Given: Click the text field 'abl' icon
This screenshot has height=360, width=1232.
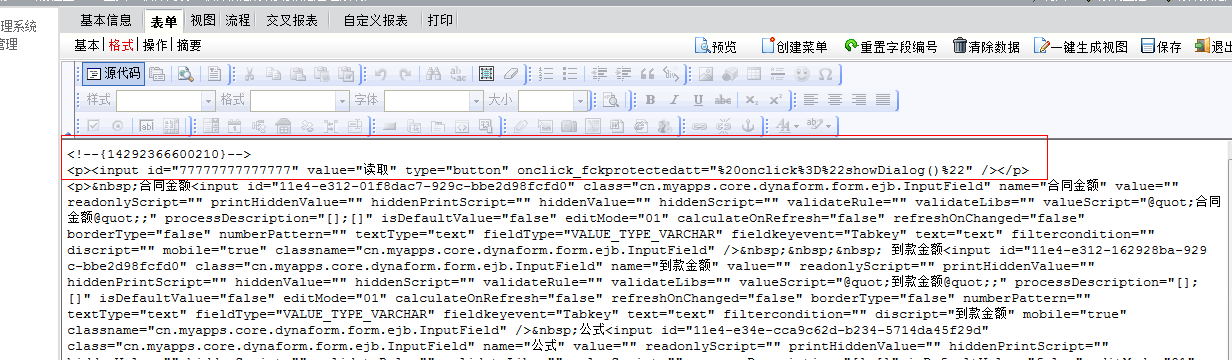Looking at the screenshot, I should (146, 126).
